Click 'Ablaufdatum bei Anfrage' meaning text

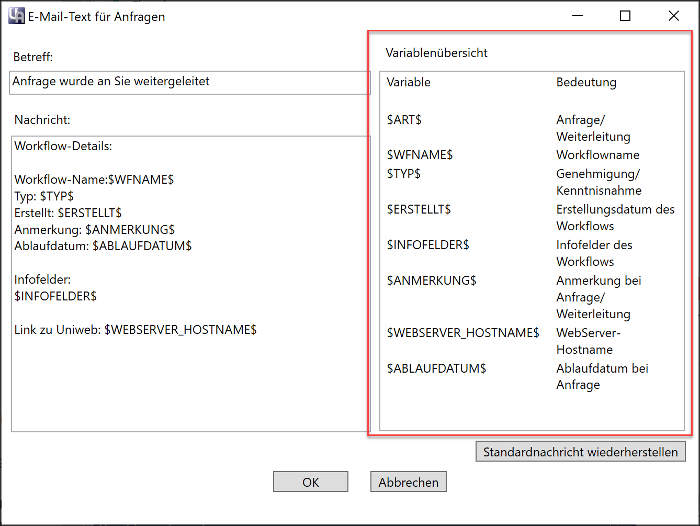point(602,376)
